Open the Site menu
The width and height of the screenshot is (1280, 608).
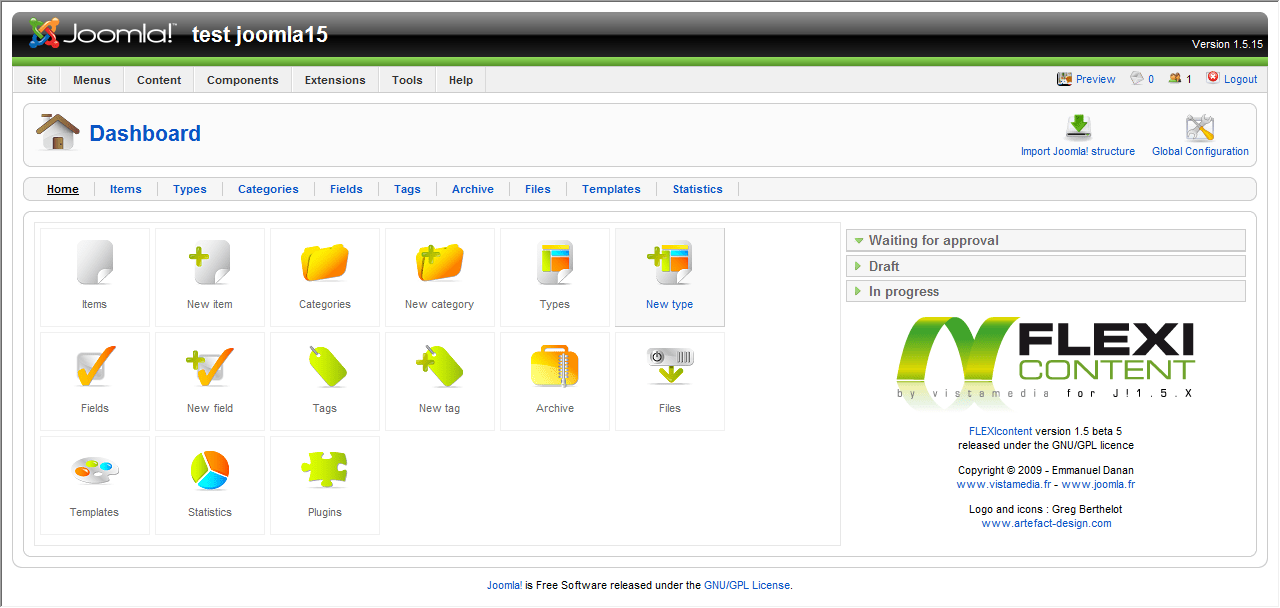pyautogui.click(x=37, y=80)
